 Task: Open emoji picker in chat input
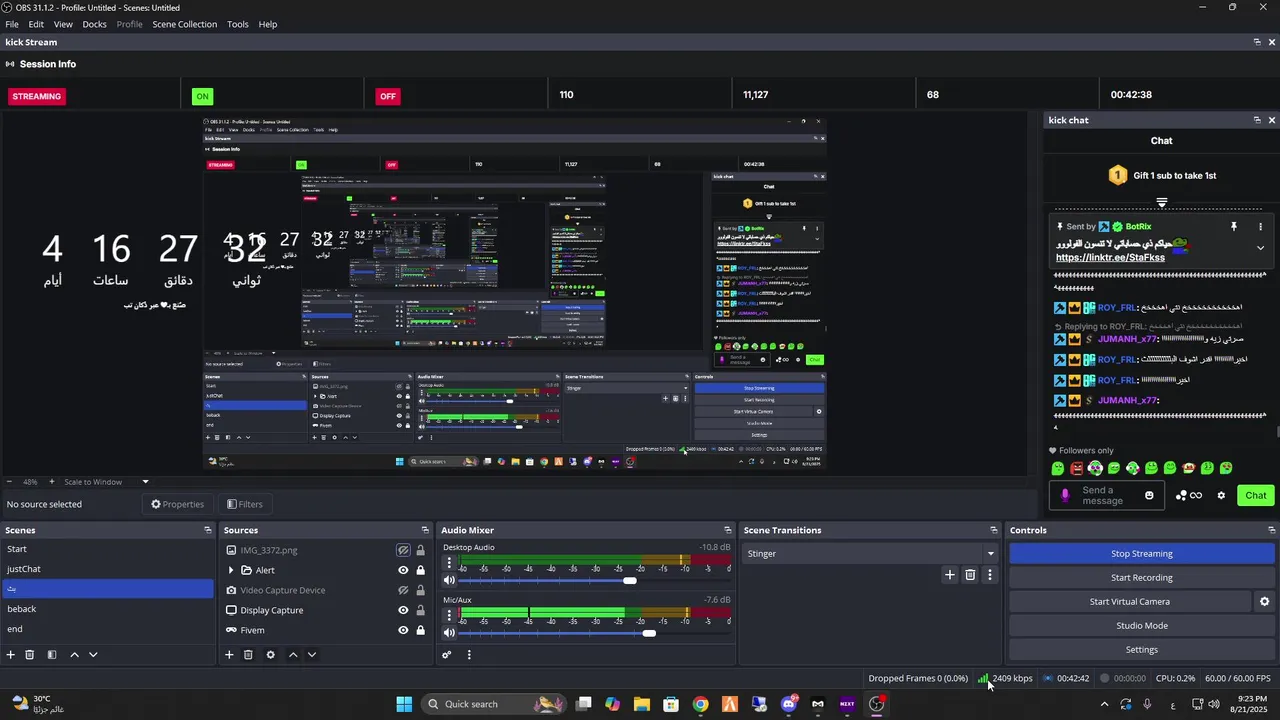(1149, 495)
